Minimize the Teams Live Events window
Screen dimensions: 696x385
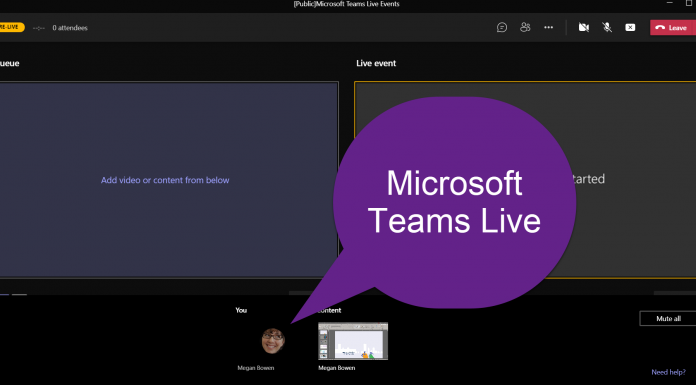tap(669, 3)
